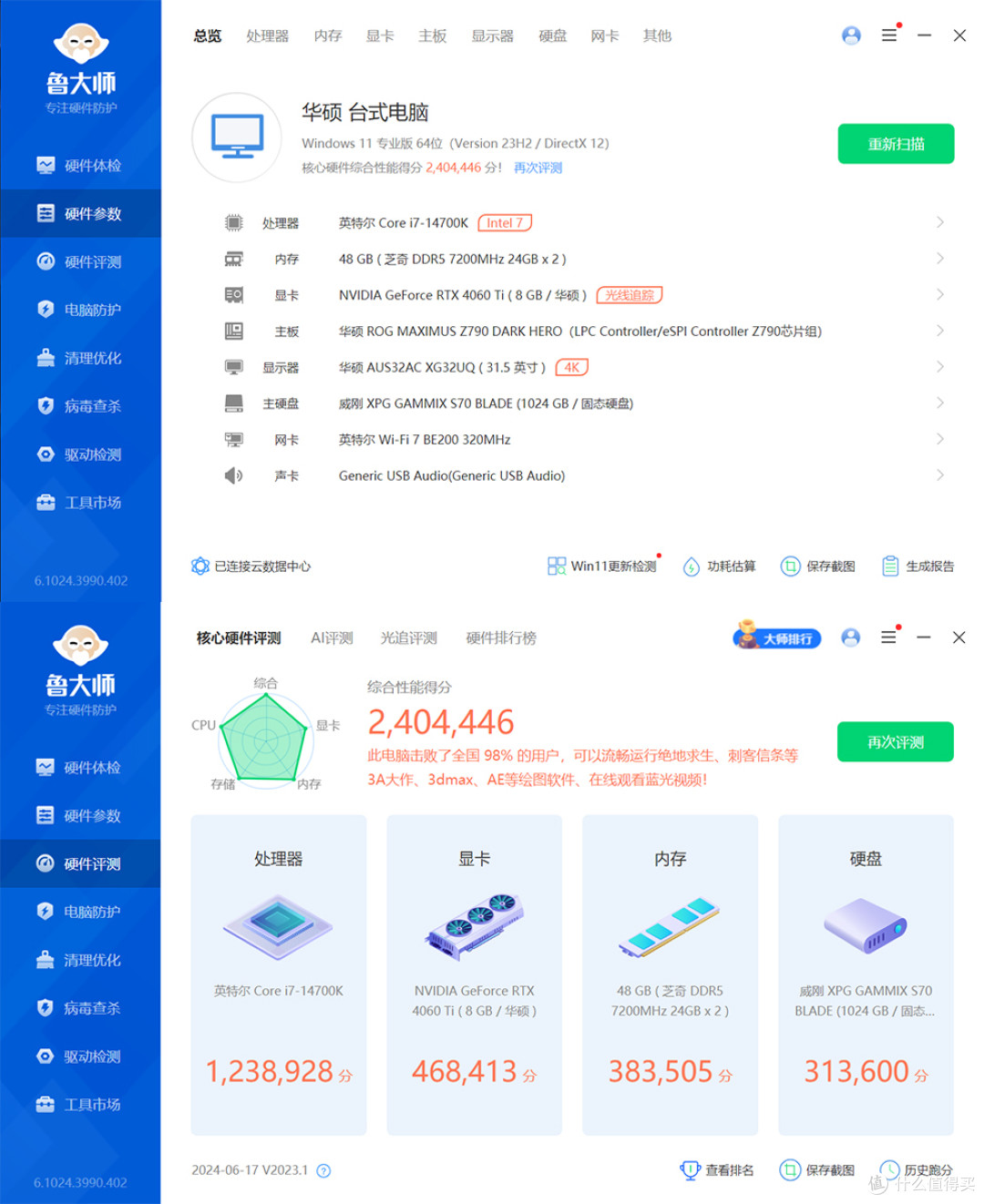Switch to the 显卡 top tab
This screenshot has height=1204, width=984.
380,36
